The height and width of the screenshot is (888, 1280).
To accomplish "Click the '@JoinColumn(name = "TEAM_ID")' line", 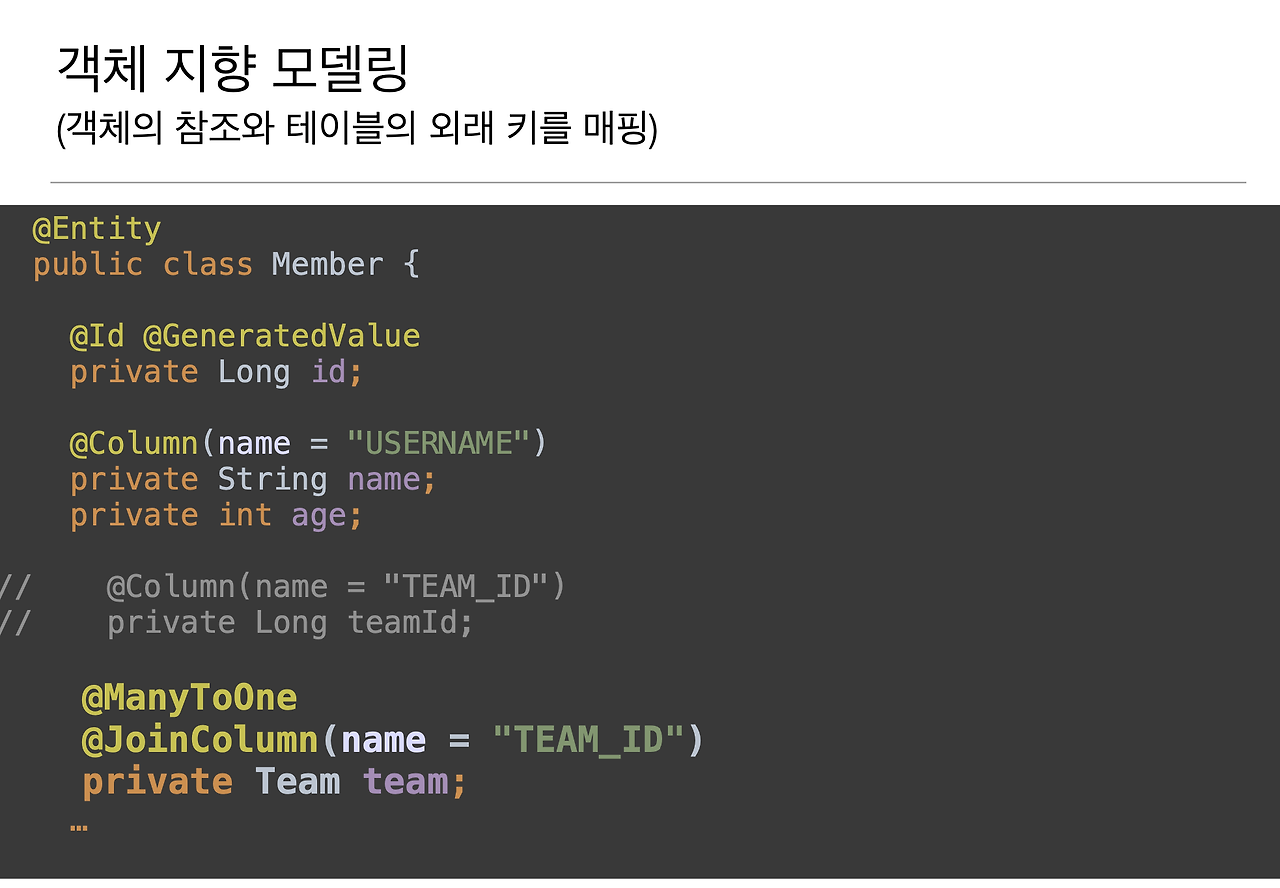I will pyautogui.click(x=393, y=741).
